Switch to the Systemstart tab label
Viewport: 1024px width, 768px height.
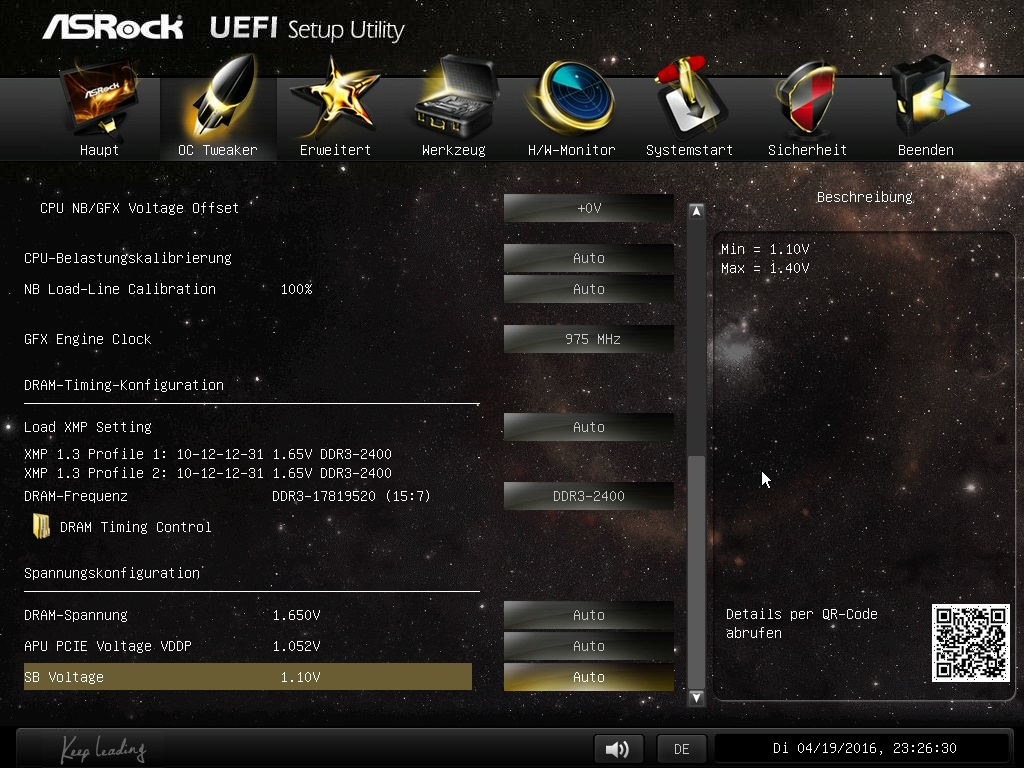(689, 150)
